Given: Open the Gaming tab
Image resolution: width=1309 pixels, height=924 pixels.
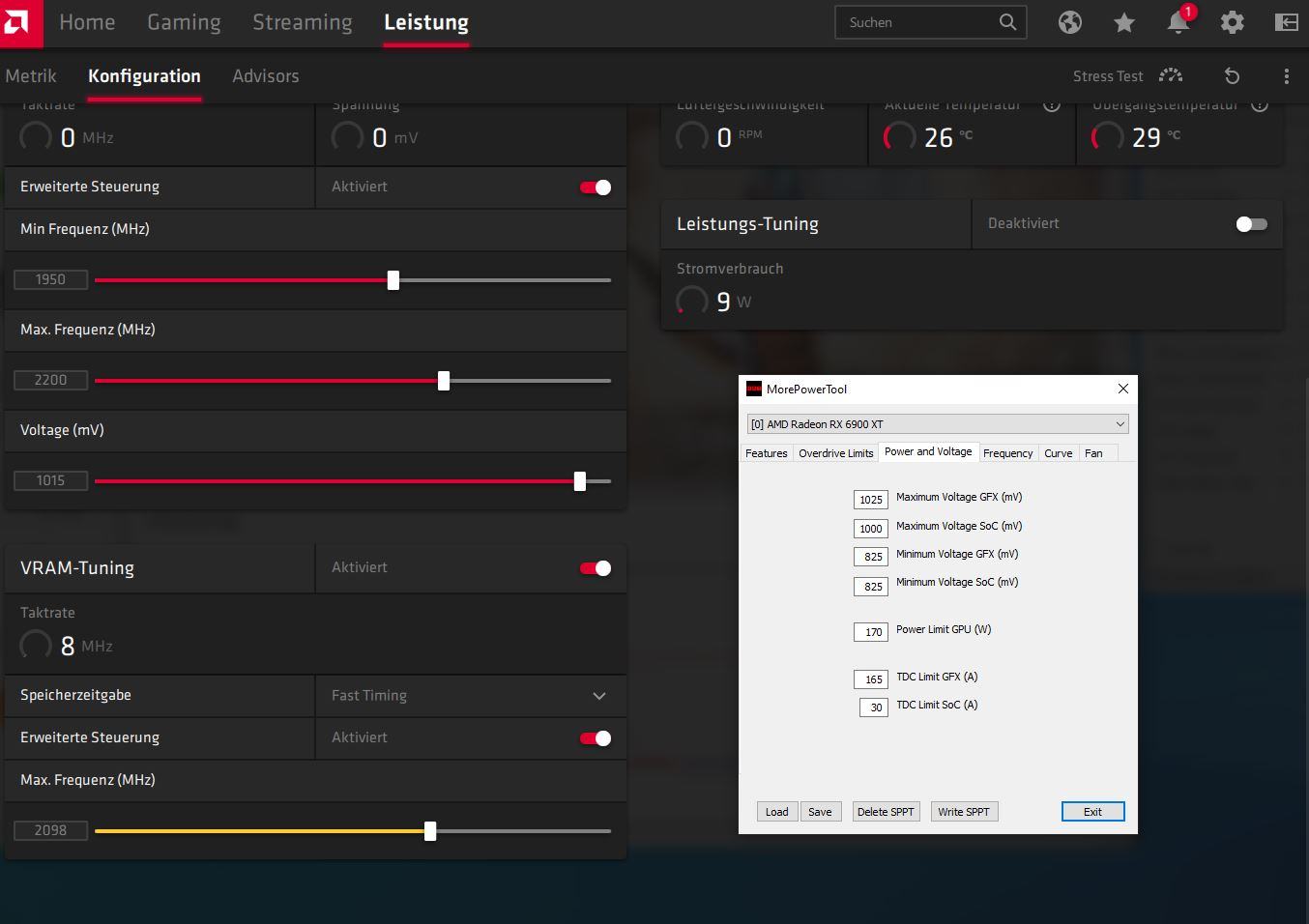Looking at the screenshot, I should pyautogui.click(x=184, y=22).
